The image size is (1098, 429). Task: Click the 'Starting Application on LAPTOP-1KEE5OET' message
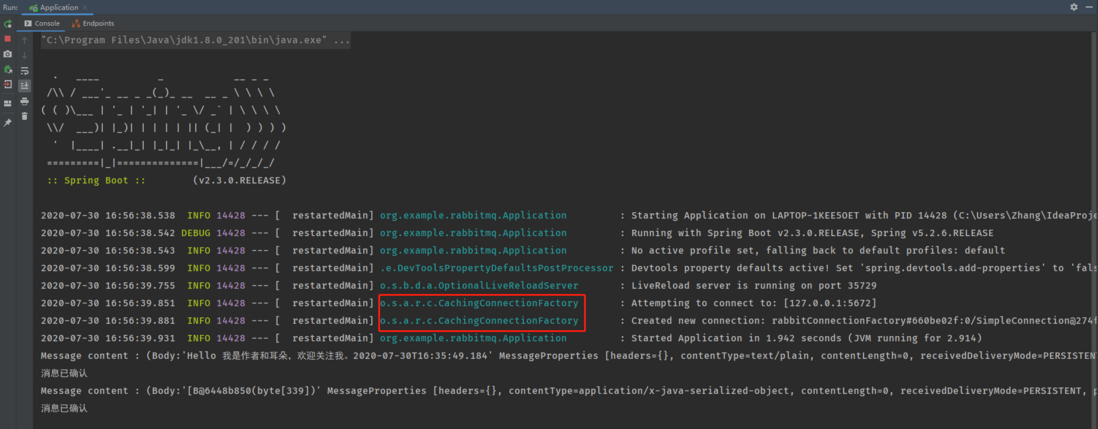[x=864, y=216]
